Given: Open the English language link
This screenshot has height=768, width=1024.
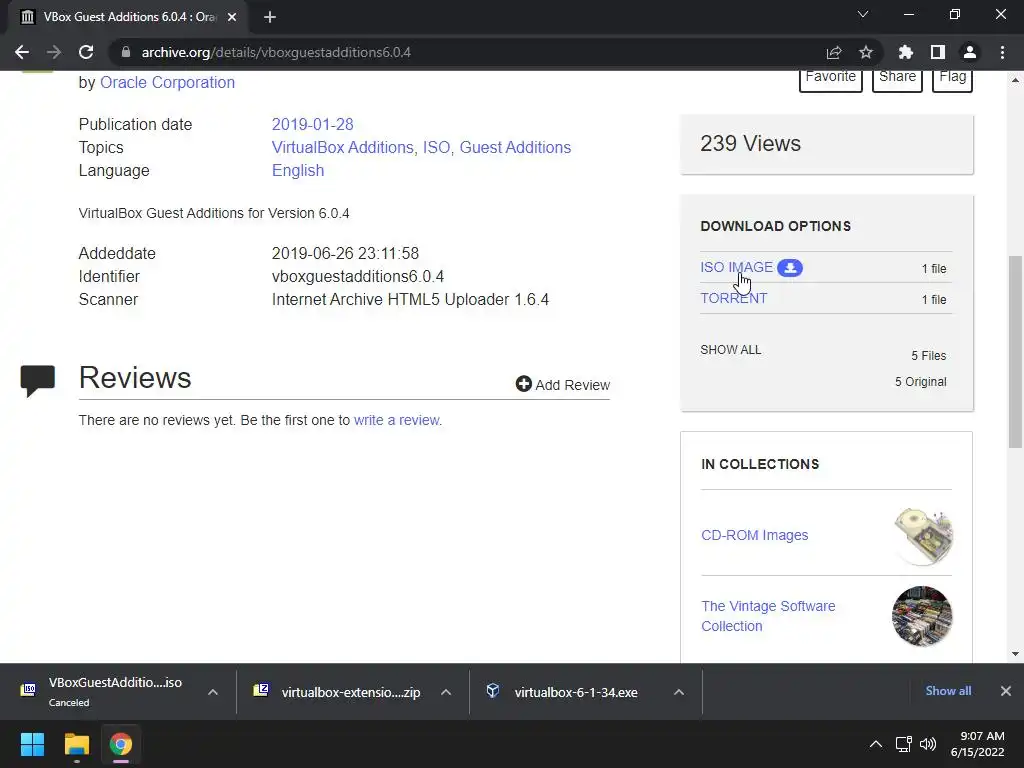Looking at the screenshot, I should coord(298,170).
